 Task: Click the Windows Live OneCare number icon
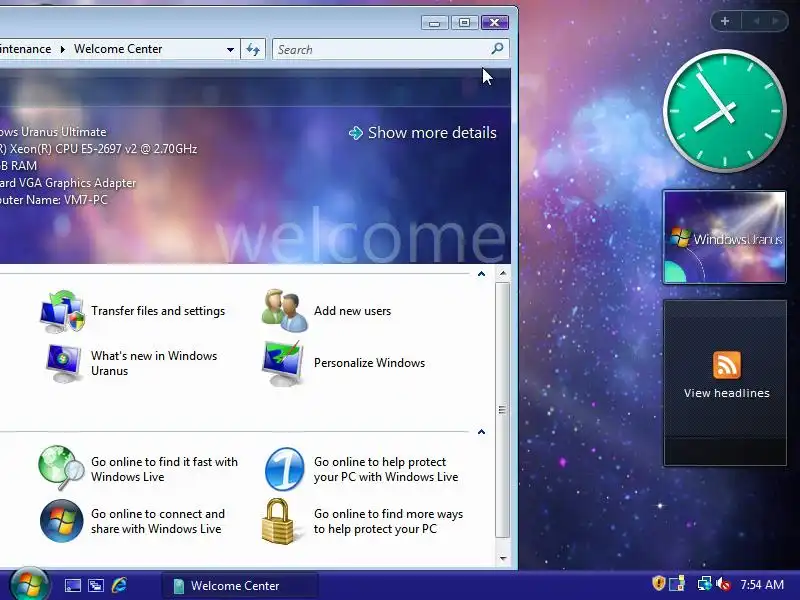click(x=284, y=469)
